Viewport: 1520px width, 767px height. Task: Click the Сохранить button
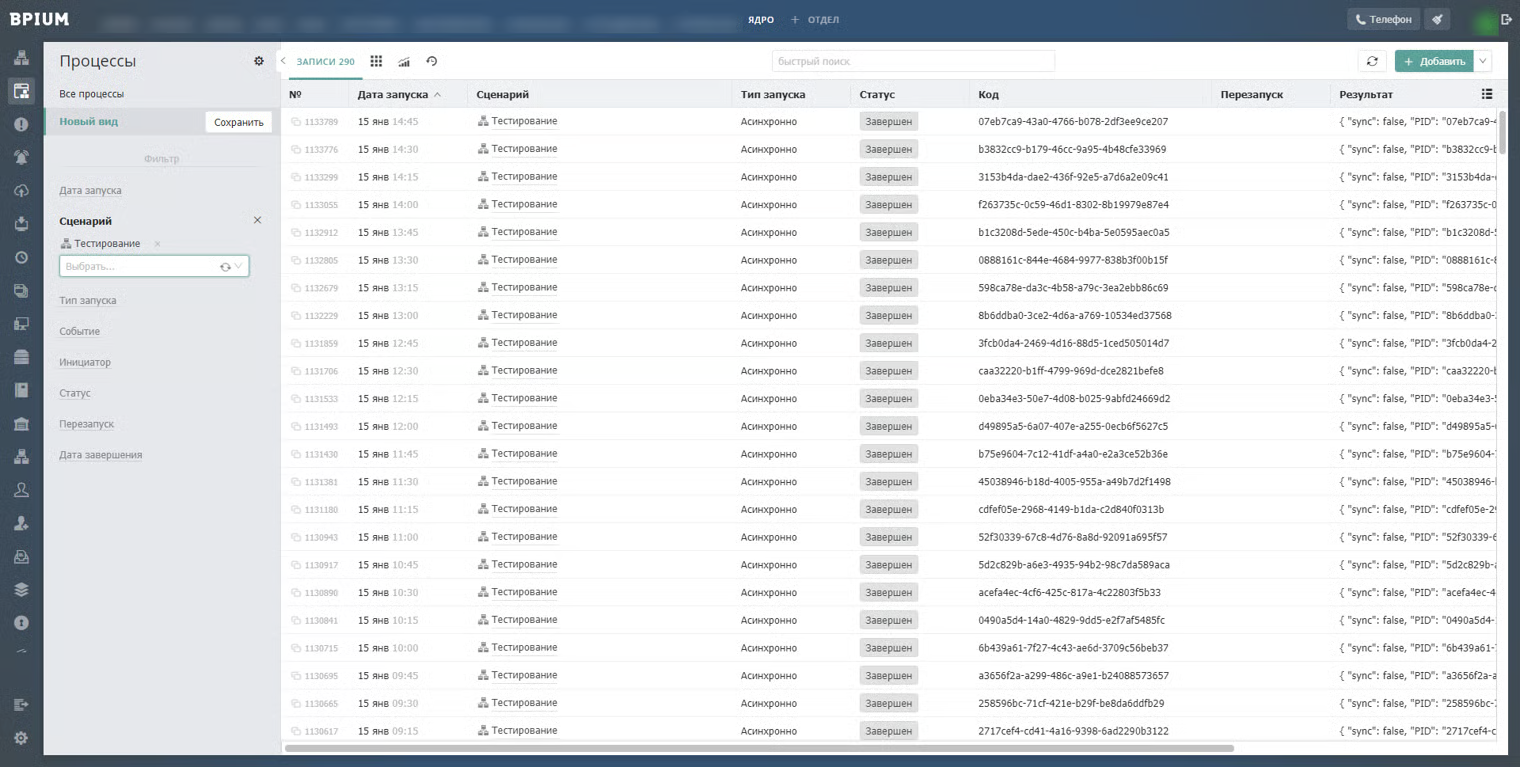pyautogui.click(x=238, y=122)
